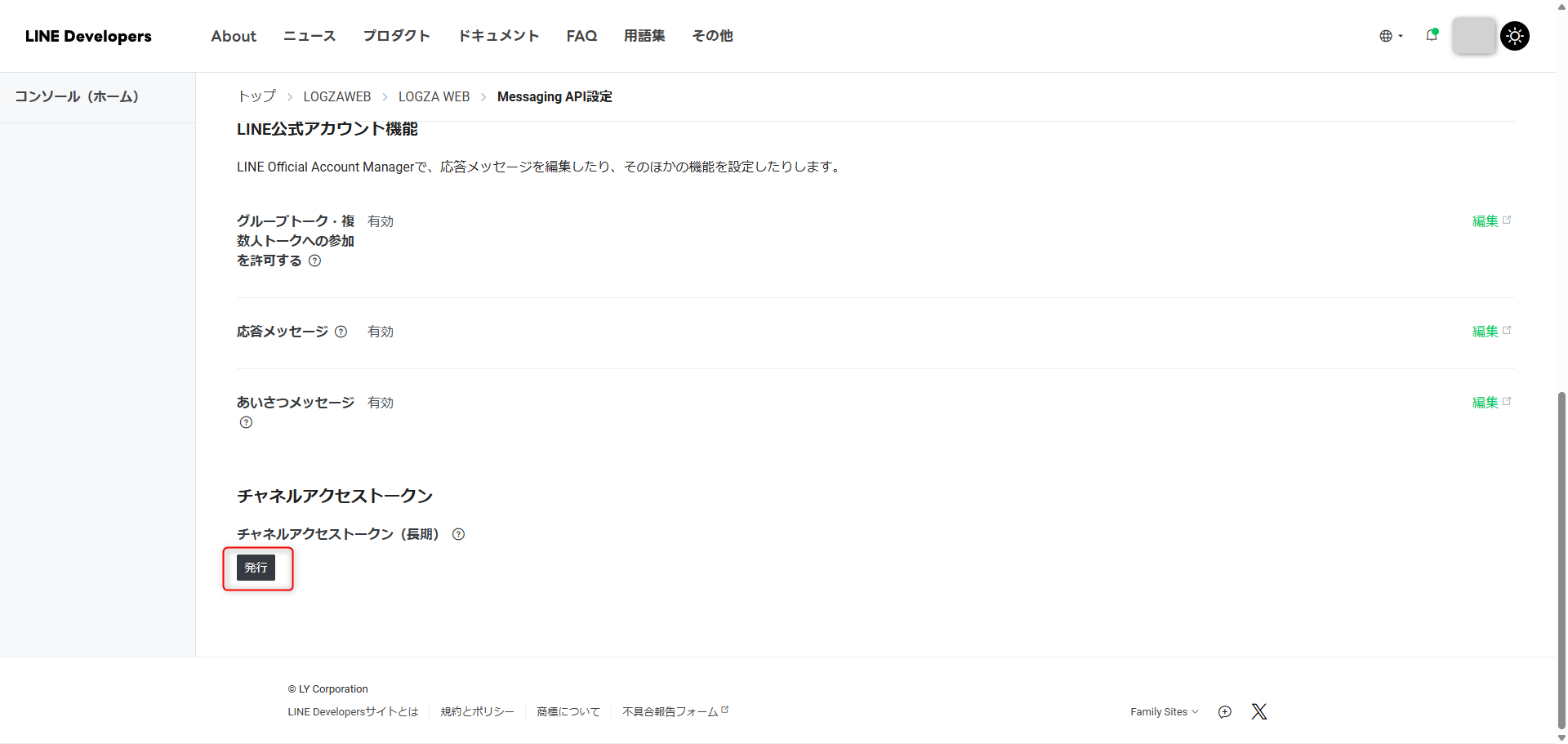Open the language globe icon
Viewport: 1568px width, 744px height.
pos(1385,36)
